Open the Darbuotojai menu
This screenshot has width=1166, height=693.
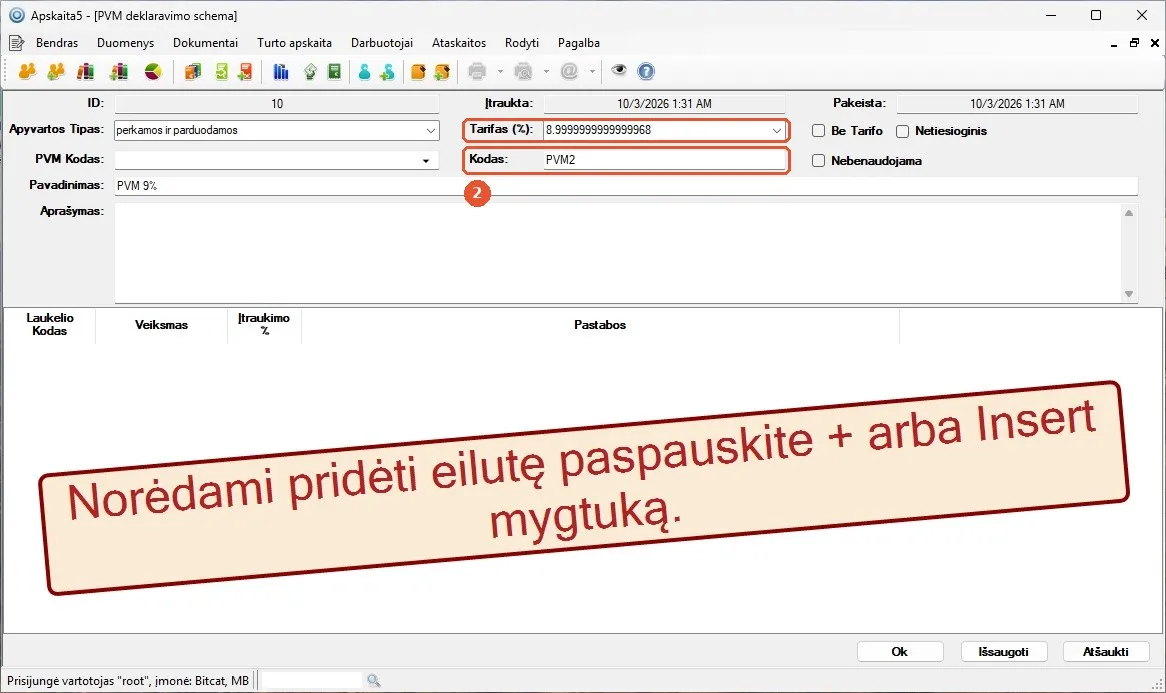coord(381,43)
